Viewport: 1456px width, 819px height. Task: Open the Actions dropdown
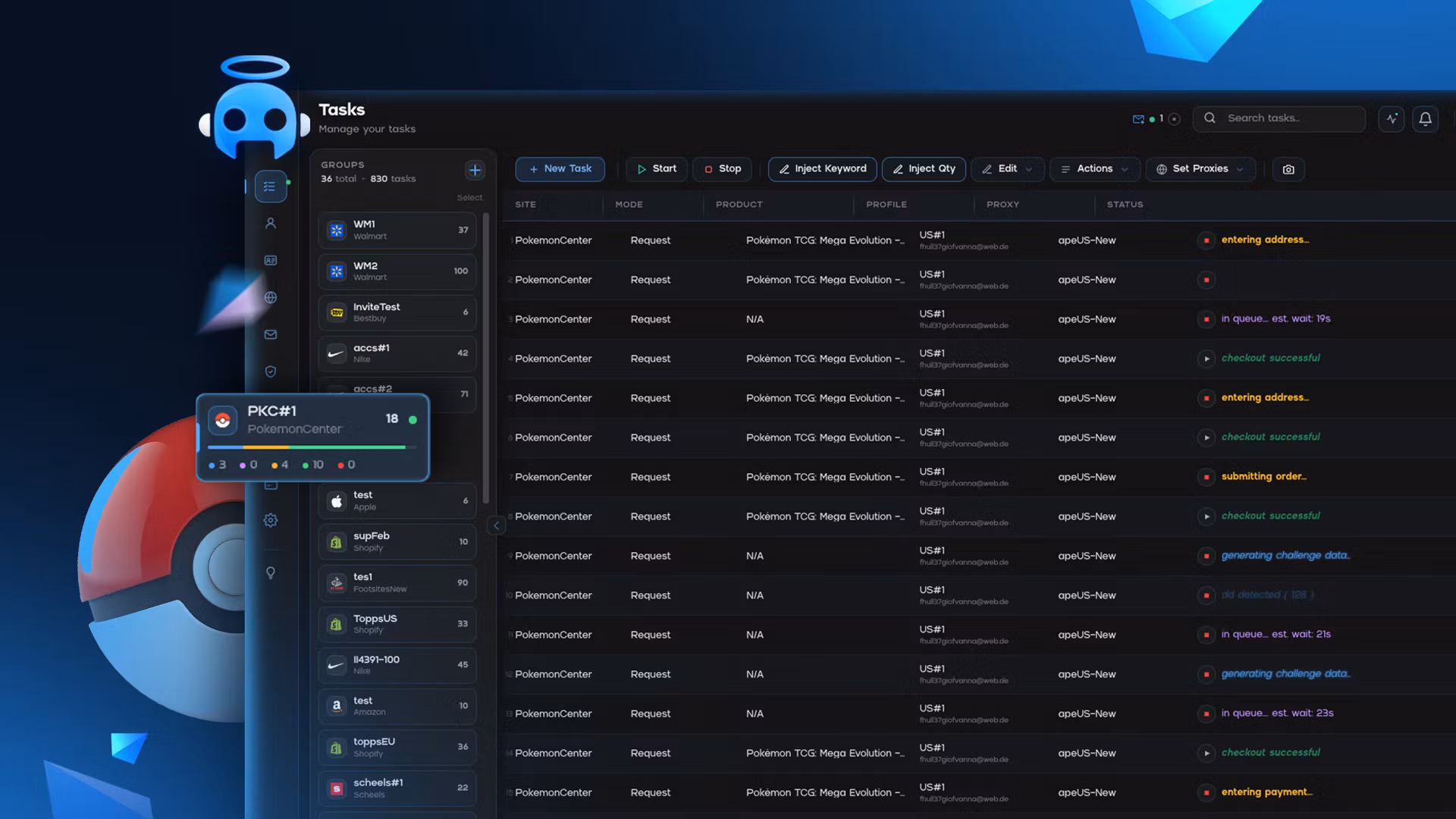(x=1094, y=169)
